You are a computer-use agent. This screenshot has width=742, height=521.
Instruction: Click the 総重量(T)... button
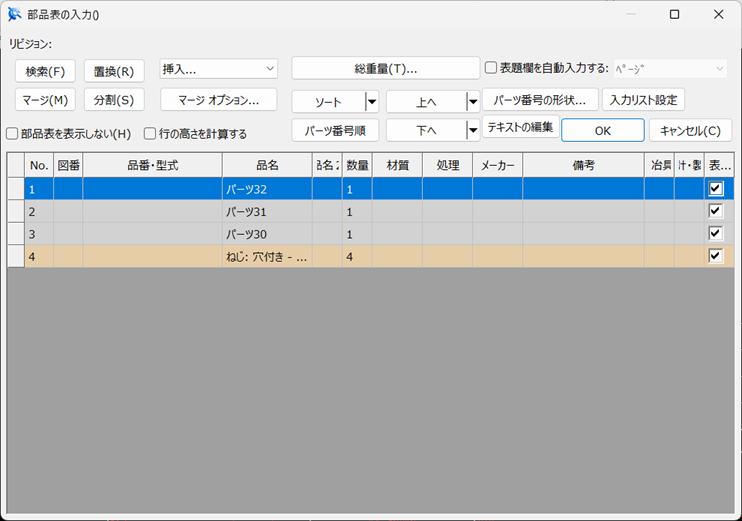[x=386, y=69]
